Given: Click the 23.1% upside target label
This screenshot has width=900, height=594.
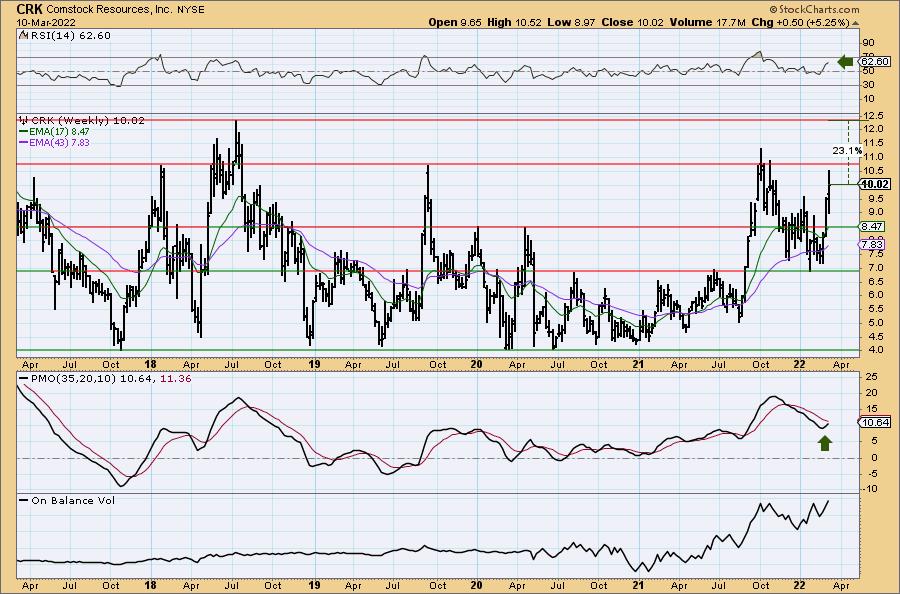Looking at the screenshot, I should (x=847, y=151).
